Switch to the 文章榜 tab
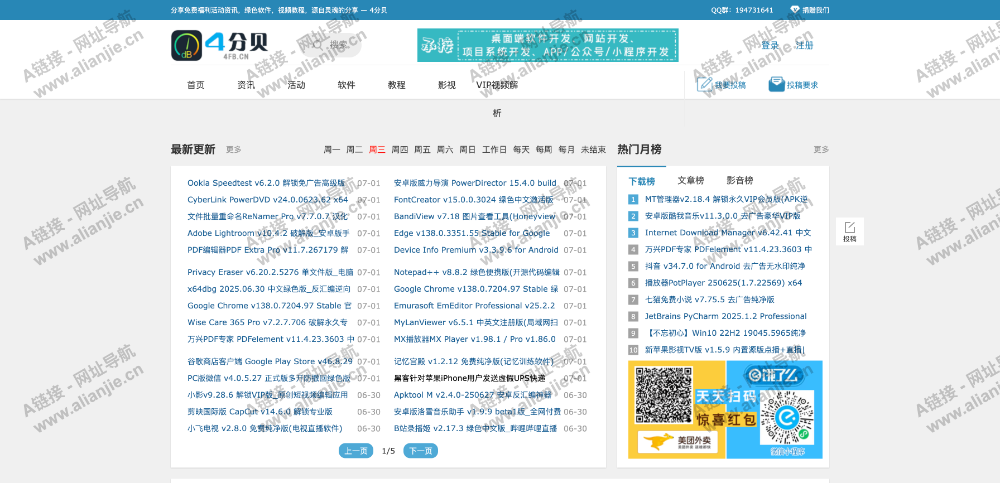Image resolution: width=1000 pixels, height=483 pixels. click(691, 180)
